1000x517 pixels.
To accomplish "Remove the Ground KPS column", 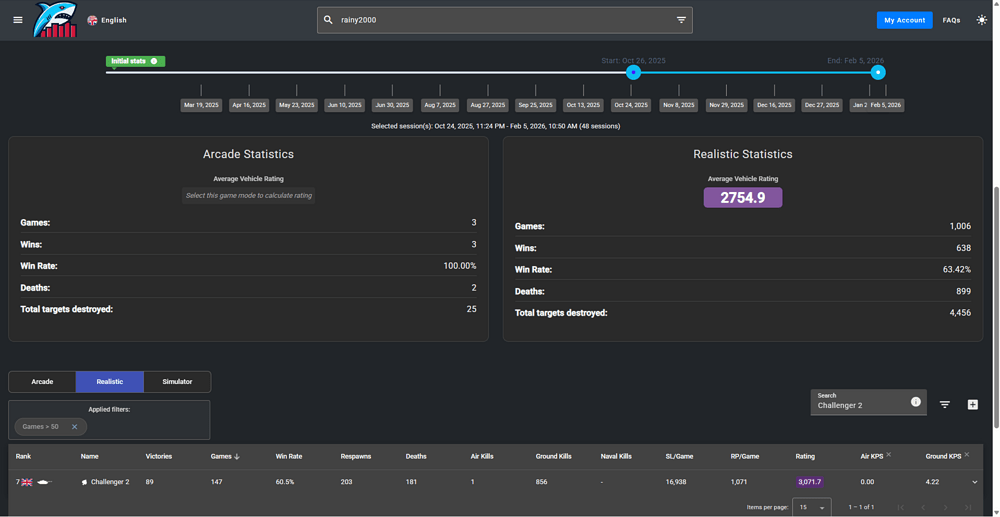I will coord(967,455).
